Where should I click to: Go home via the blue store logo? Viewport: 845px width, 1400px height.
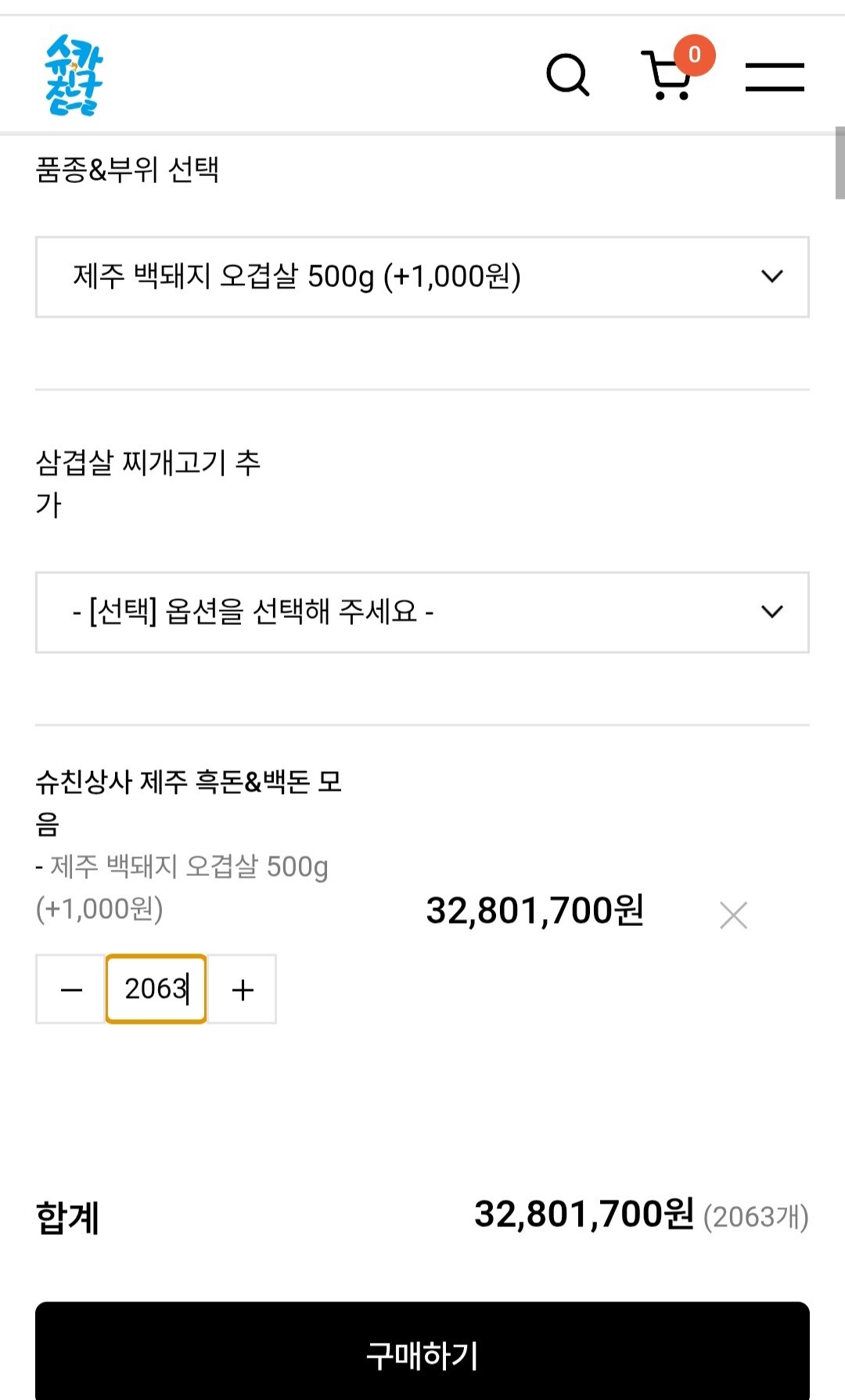tap(74, 75)
